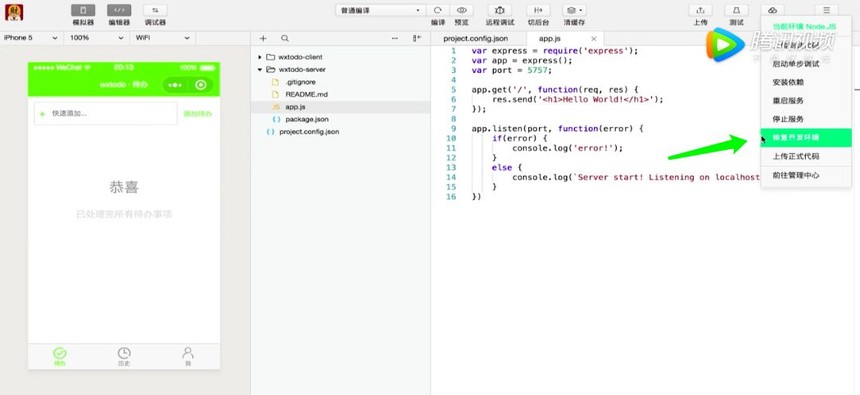Click the 上传 upload icon
Viewport: 860px width, 395px height.
pyautogui.click(x=700, y=10)
